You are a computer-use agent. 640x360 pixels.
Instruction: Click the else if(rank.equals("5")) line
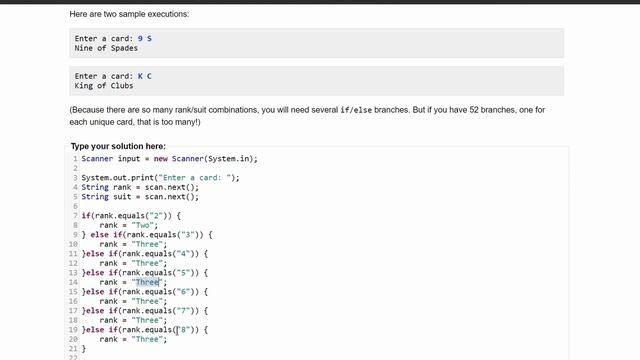[144, 273]
